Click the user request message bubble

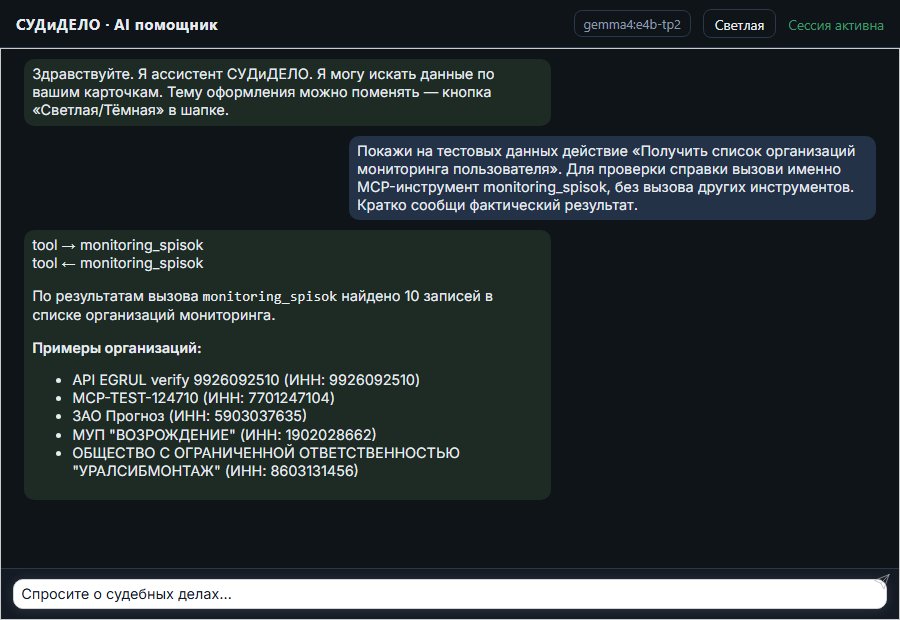tap(612, 178)
